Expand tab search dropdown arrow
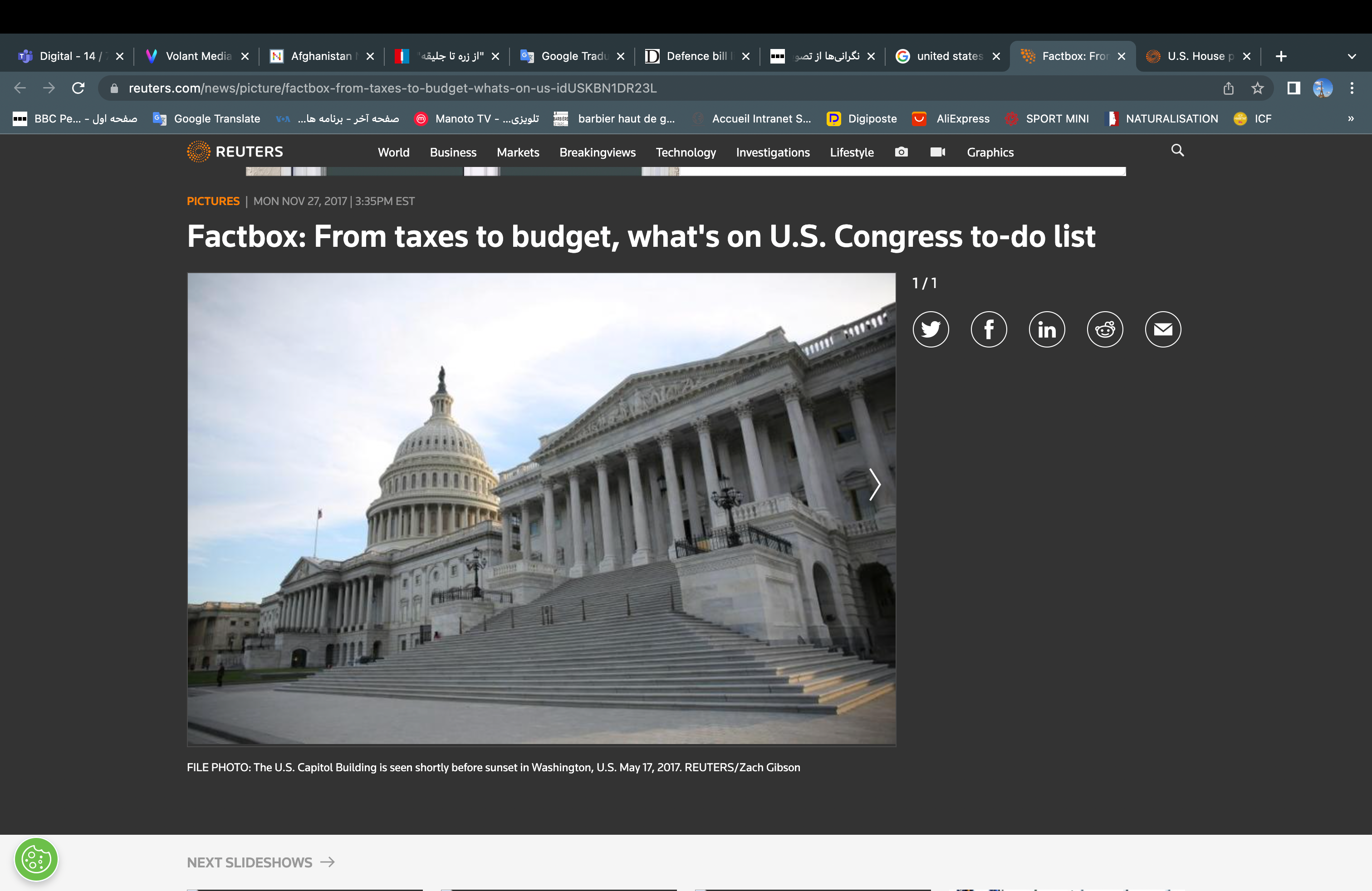Screen dimensions: 1372x891 click(x=1351, y=56)
